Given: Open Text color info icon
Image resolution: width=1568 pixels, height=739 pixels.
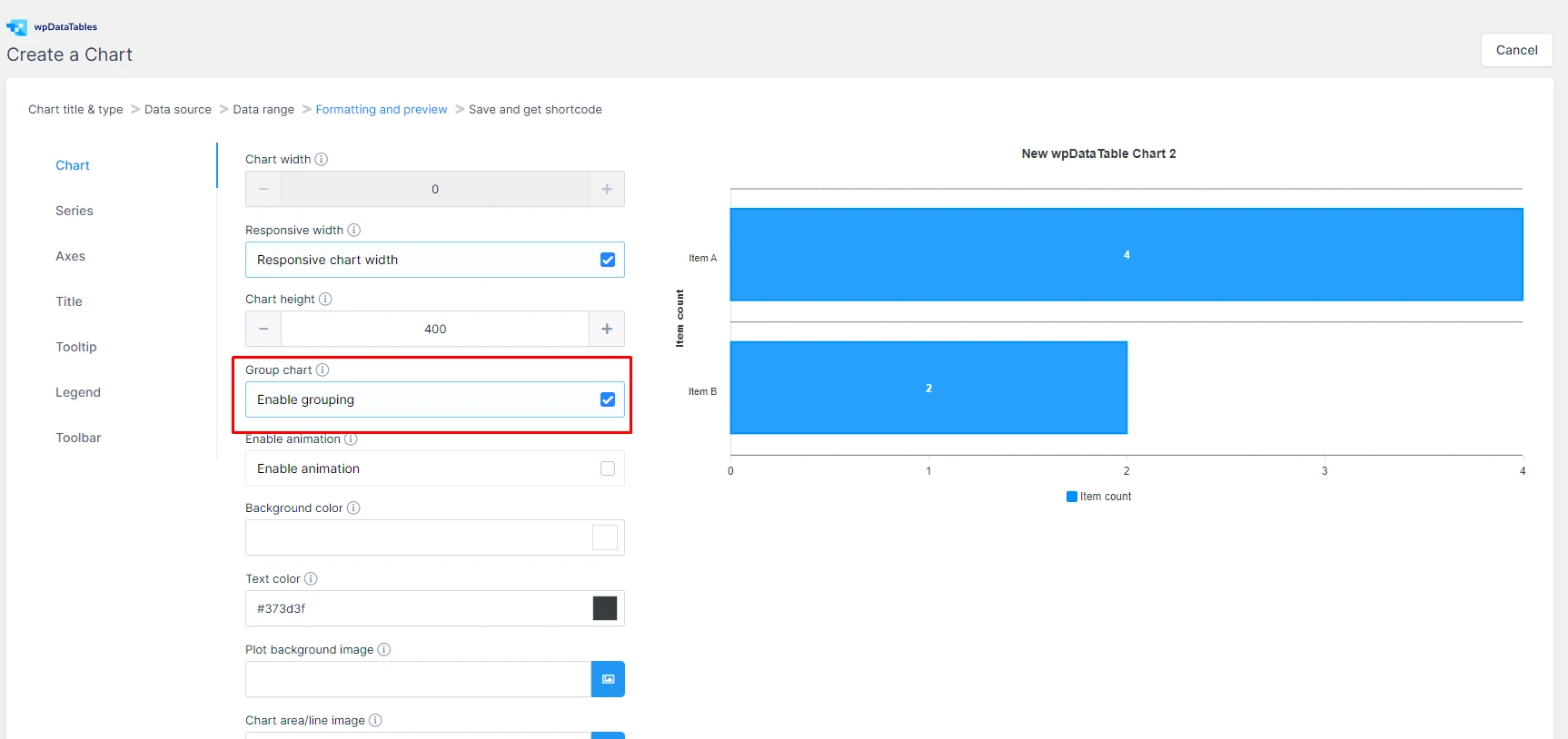Looking at the screenshot, I should [x=311, y=578].
